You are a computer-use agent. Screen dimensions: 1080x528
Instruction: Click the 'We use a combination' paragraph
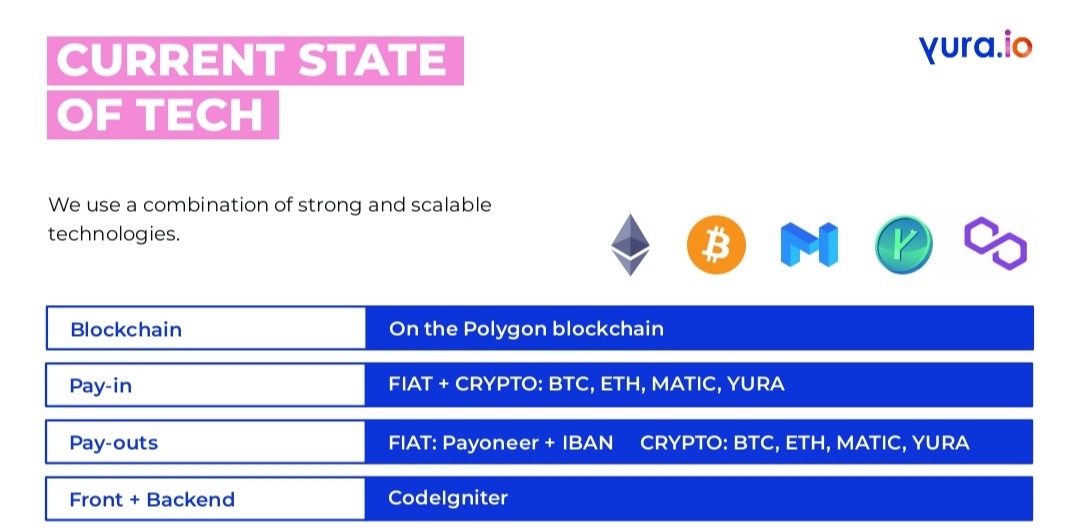tap(269, 219)
